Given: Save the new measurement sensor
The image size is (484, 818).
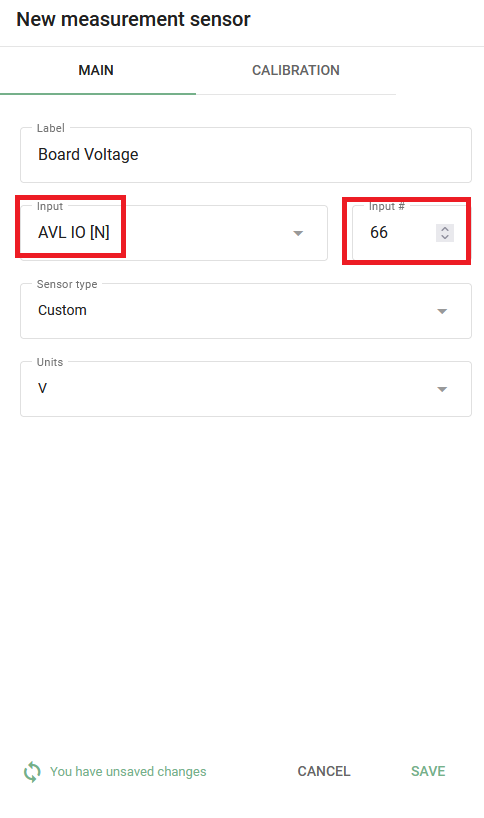Looking at the screenshot, I should click(428, 771).
